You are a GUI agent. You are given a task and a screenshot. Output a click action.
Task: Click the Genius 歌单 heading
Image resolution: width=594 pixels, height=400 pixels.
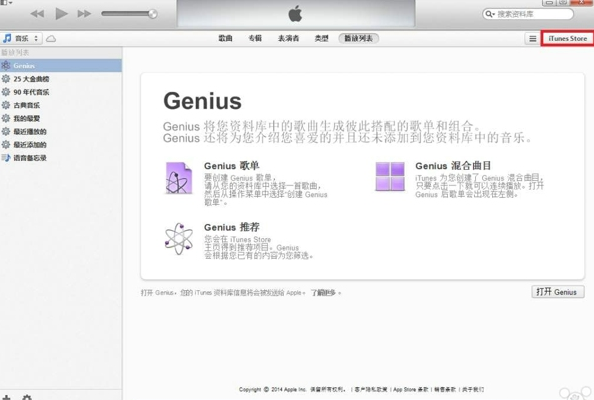pyautogui.click(x=231, y=166)
